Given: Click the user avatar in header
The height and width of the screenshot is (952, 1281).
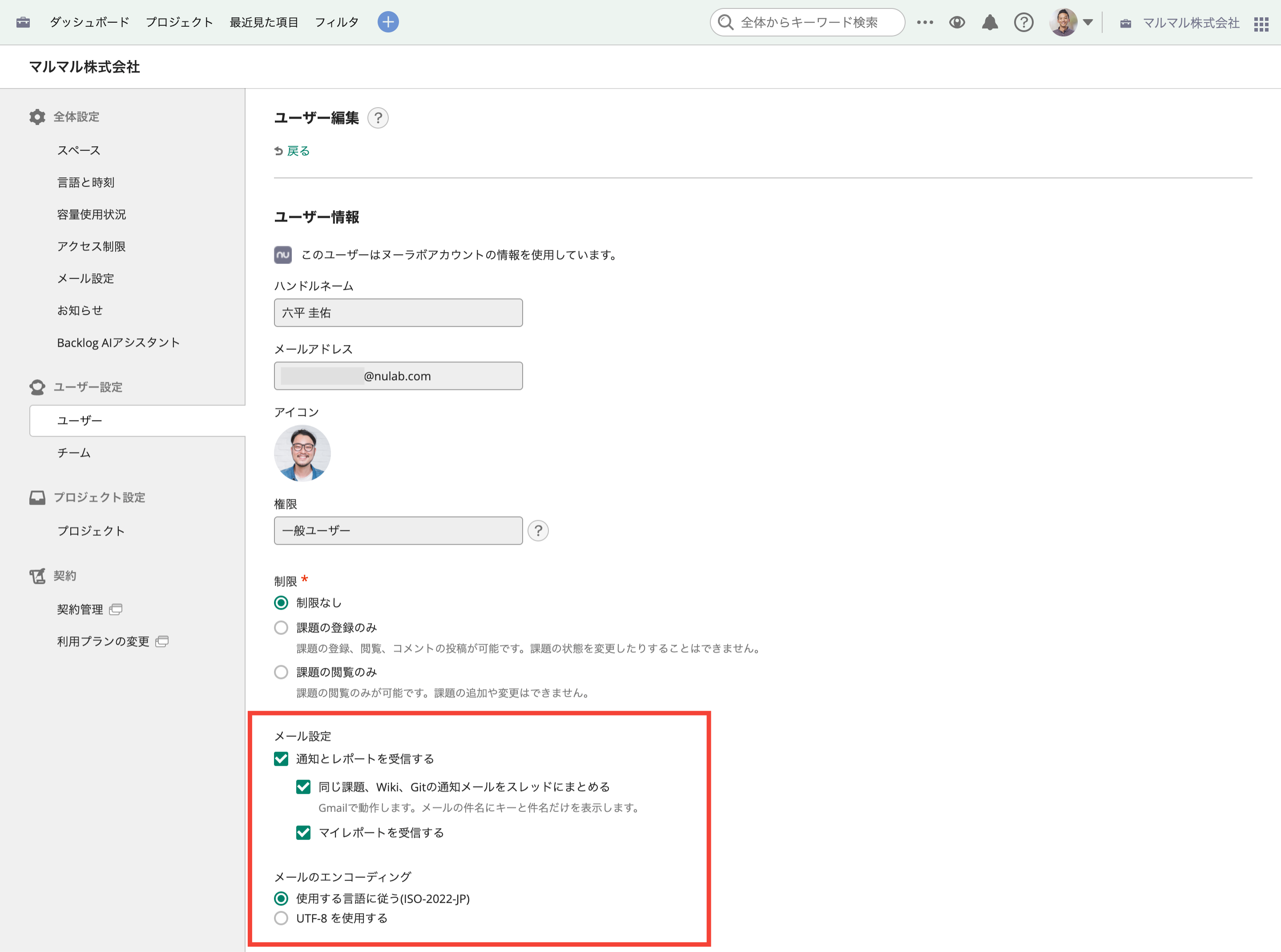Looking at the screenshot, I should (1063, 23).
